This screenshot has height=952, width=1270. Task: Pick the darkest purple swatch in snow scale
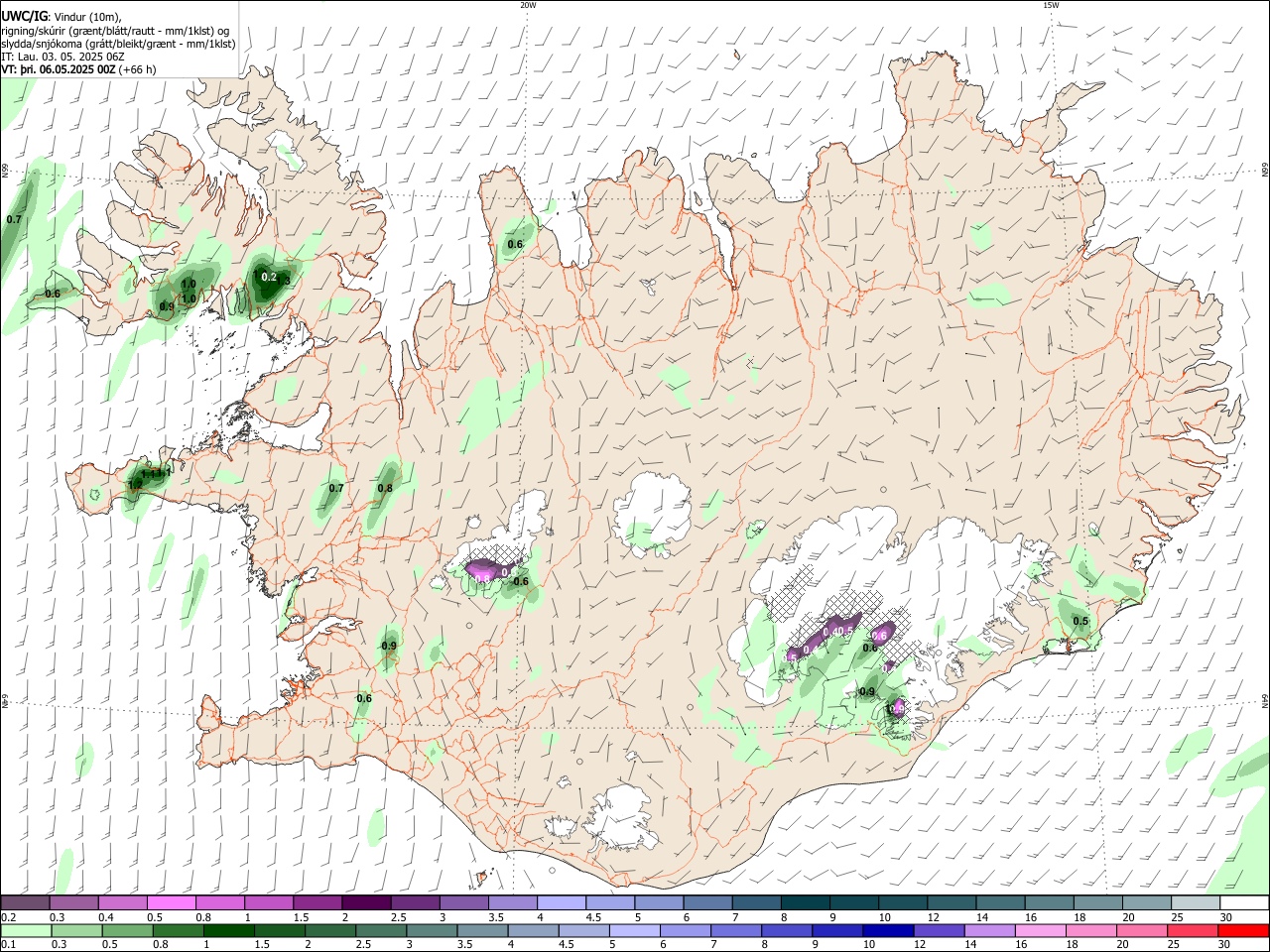point(366,903)
